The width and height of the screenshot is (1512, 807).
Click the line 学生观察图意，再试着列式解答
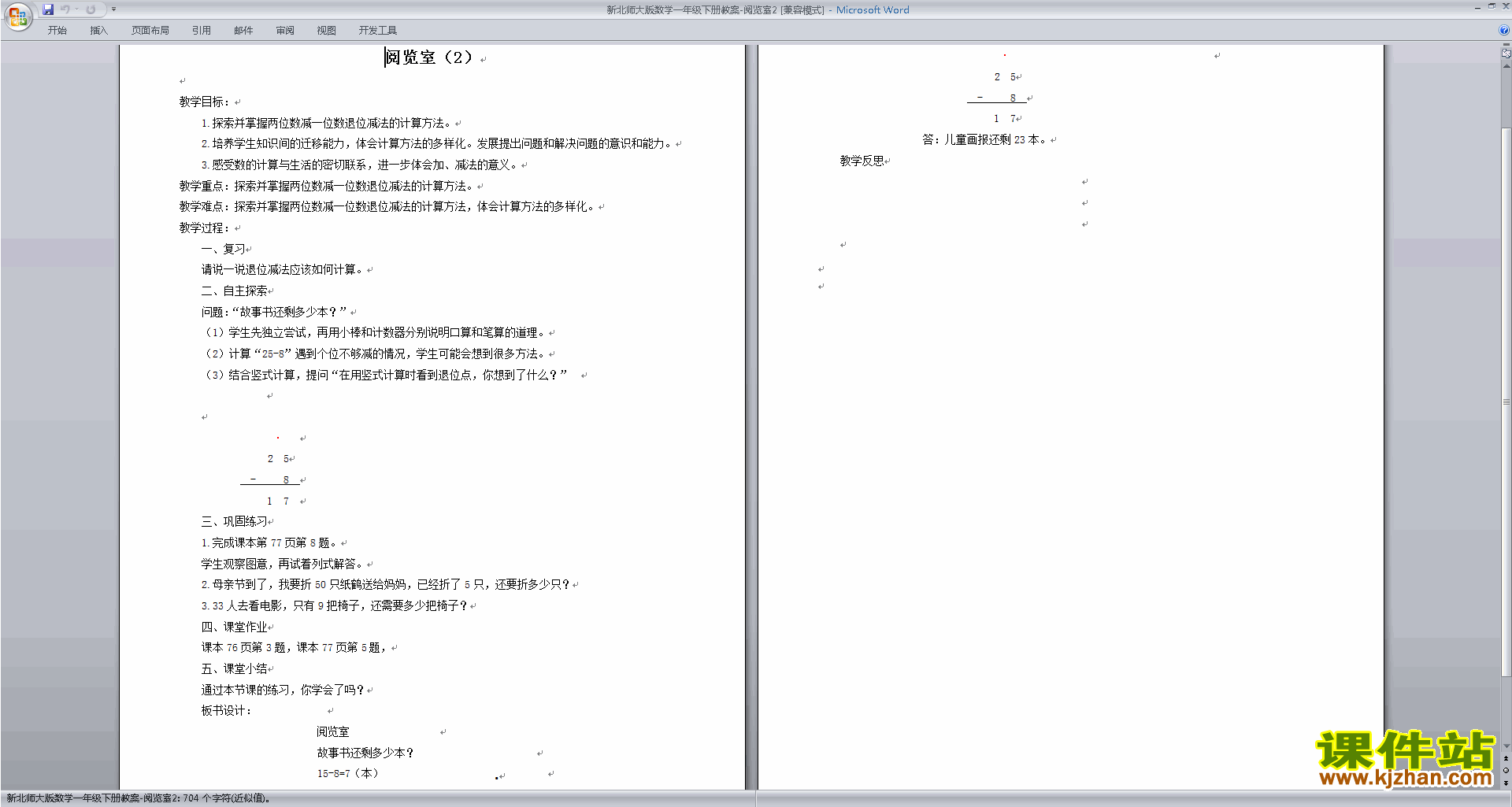tap(283, 564)
